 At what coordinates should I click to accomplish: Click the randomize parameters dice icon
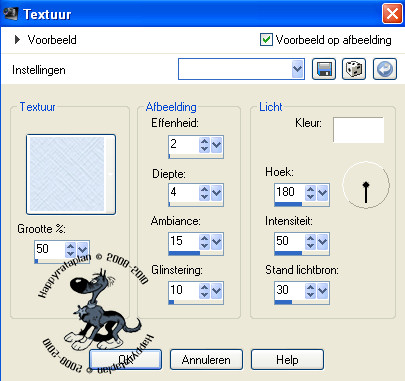point(354,69)
